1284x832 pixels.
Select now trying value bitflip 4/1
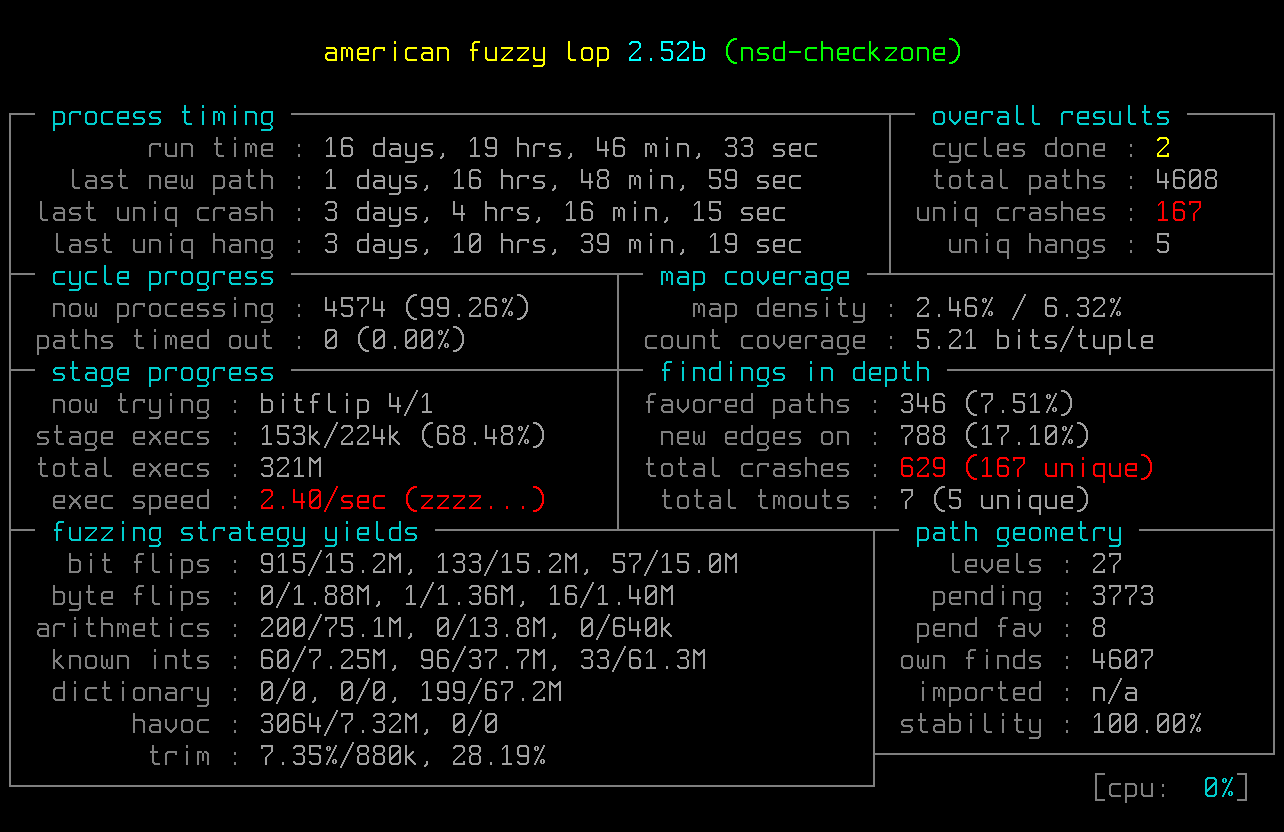[x=347, y=405]
